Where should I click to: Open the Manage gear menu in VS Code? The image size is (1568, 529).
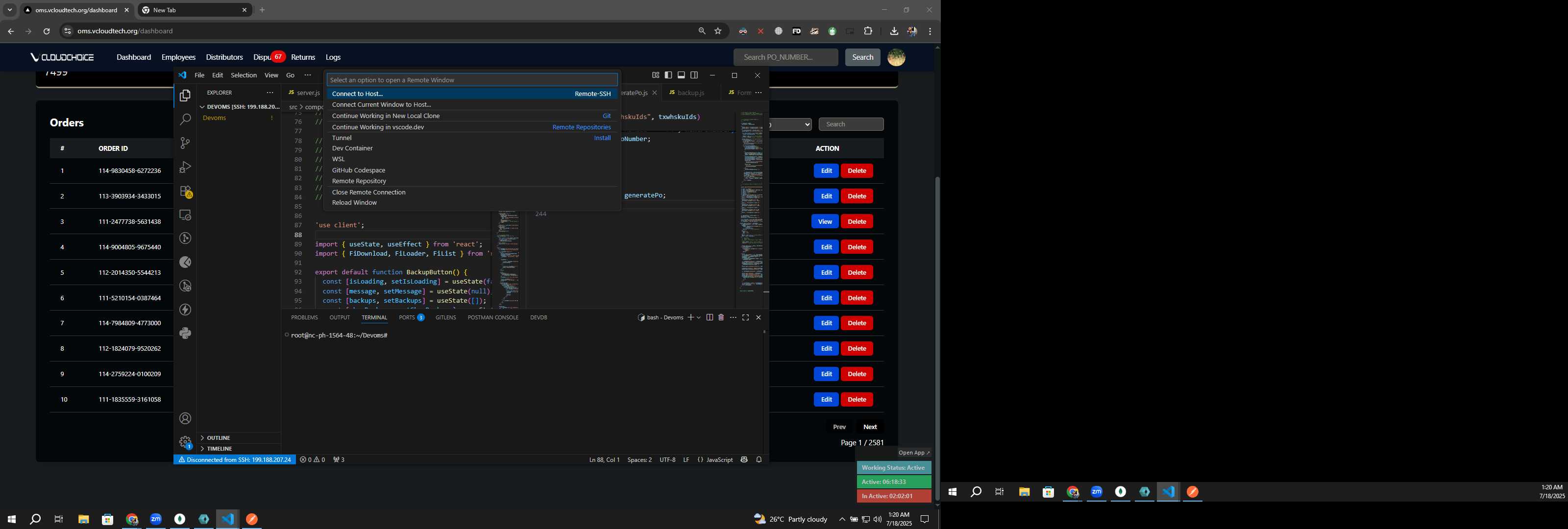tap(185, 442)
